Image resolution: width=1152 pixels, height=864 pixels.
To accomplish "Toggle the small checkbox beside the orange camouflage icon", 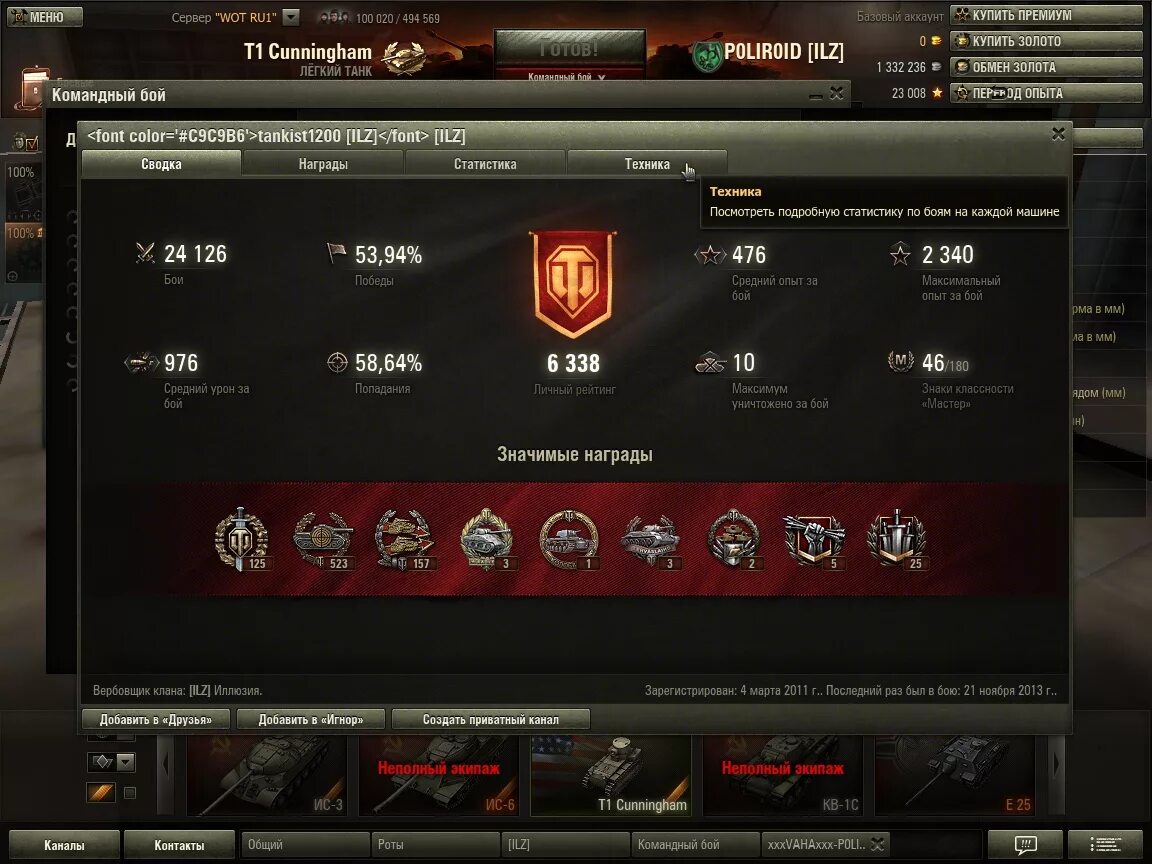I will [x=130, y=793].
